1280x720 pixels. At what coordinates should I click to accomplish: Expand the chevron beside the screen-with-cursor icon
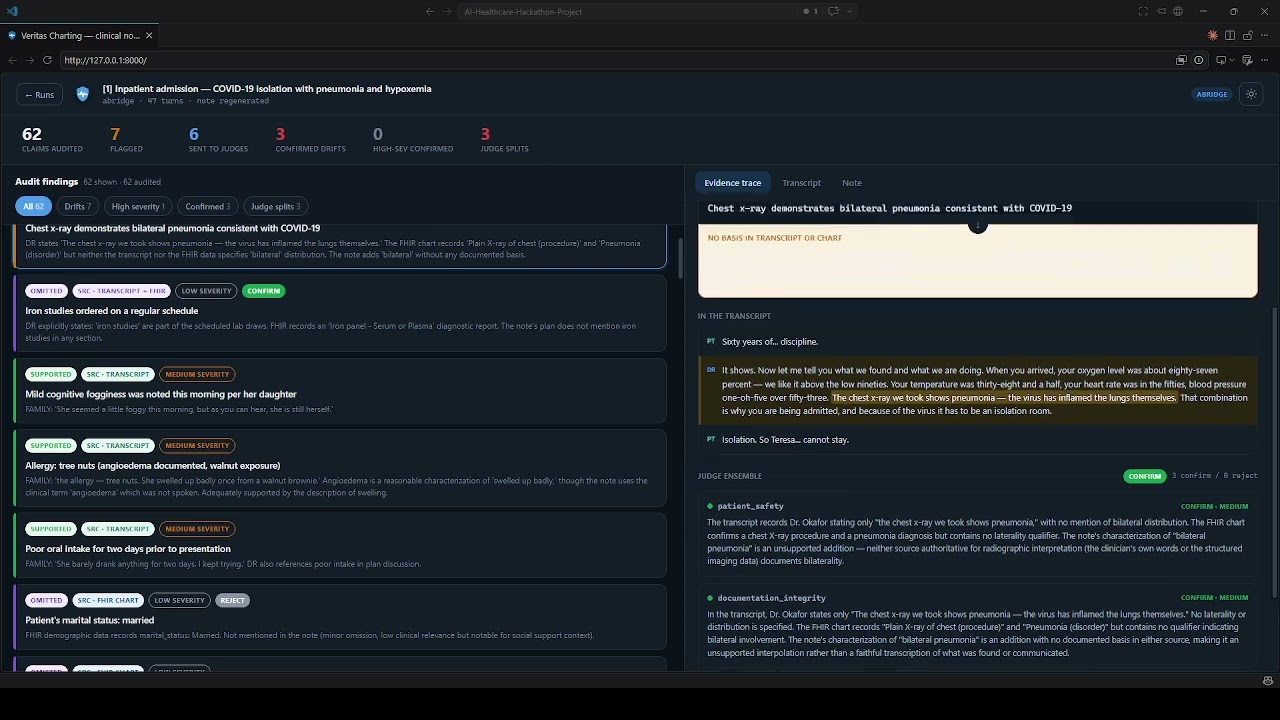pos(1231,60)
